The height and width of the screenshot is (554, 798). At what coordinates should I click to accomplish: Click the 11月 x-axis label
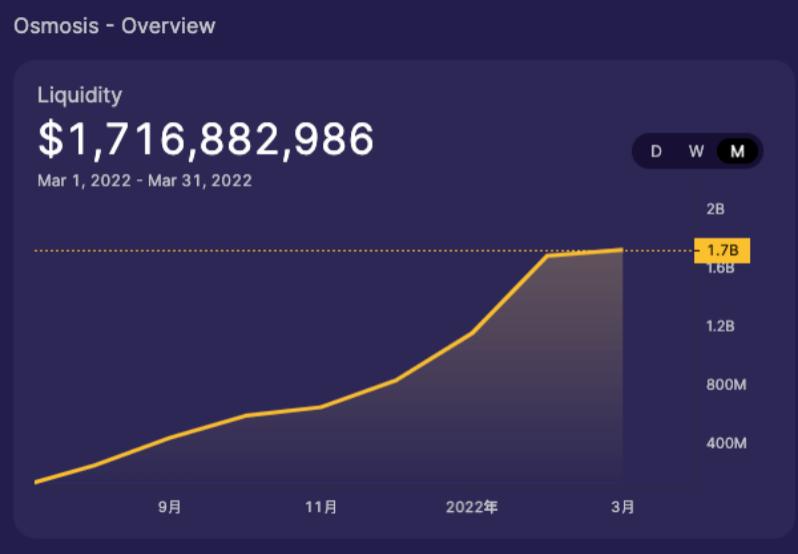click(321, 507)
